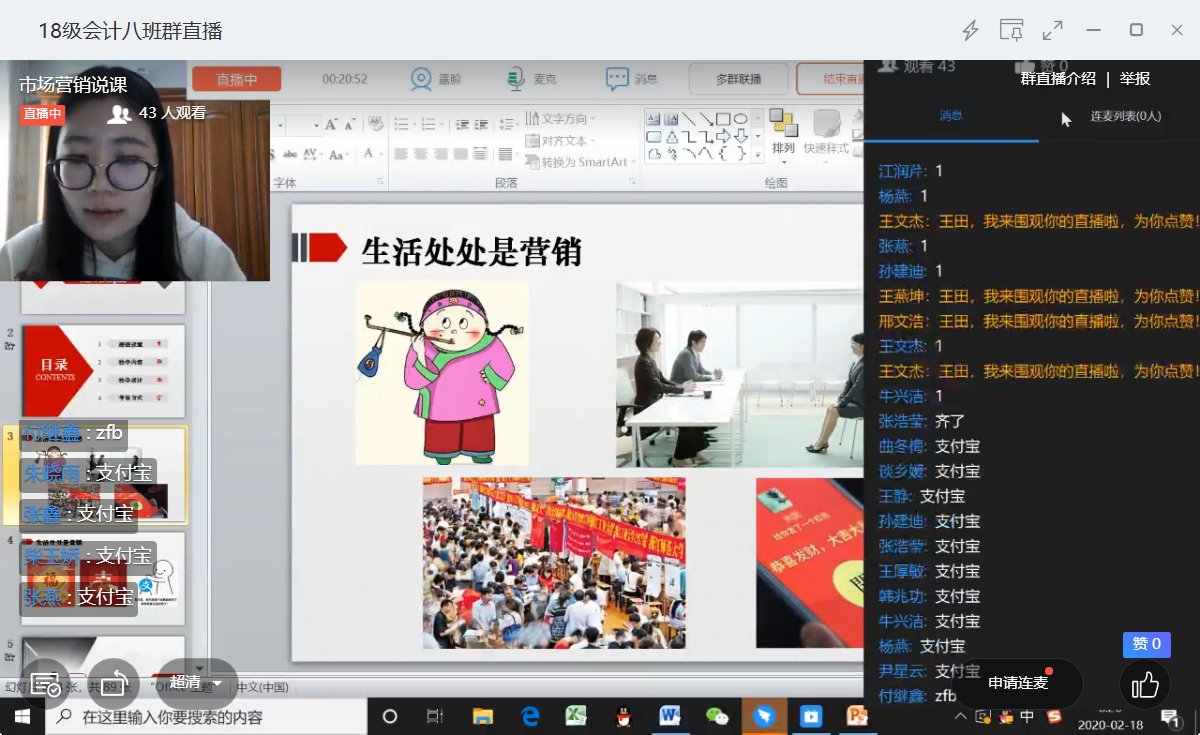
Task: Enter fullscreen with the expand arrows icon
Action: point(1052,31)
